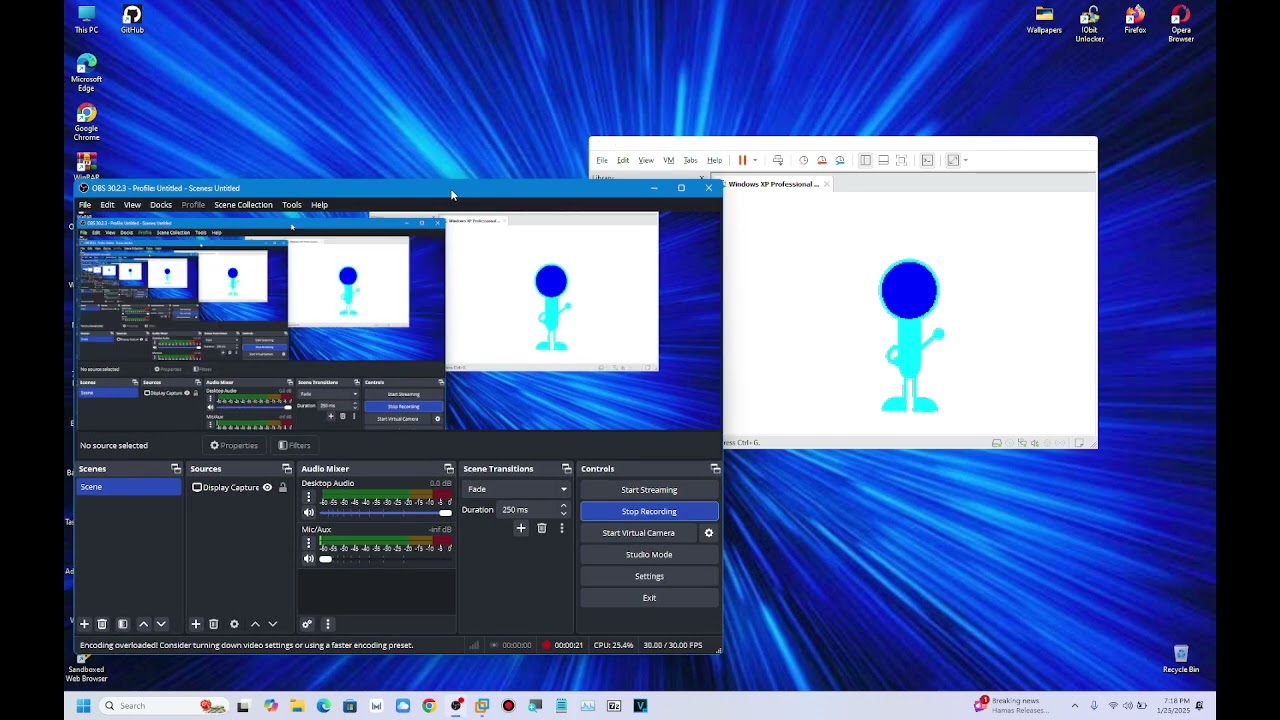This screenshot has height=720, width=1280.
Task: Show hidden system tray icons chevron
Action: point(1075,706)
